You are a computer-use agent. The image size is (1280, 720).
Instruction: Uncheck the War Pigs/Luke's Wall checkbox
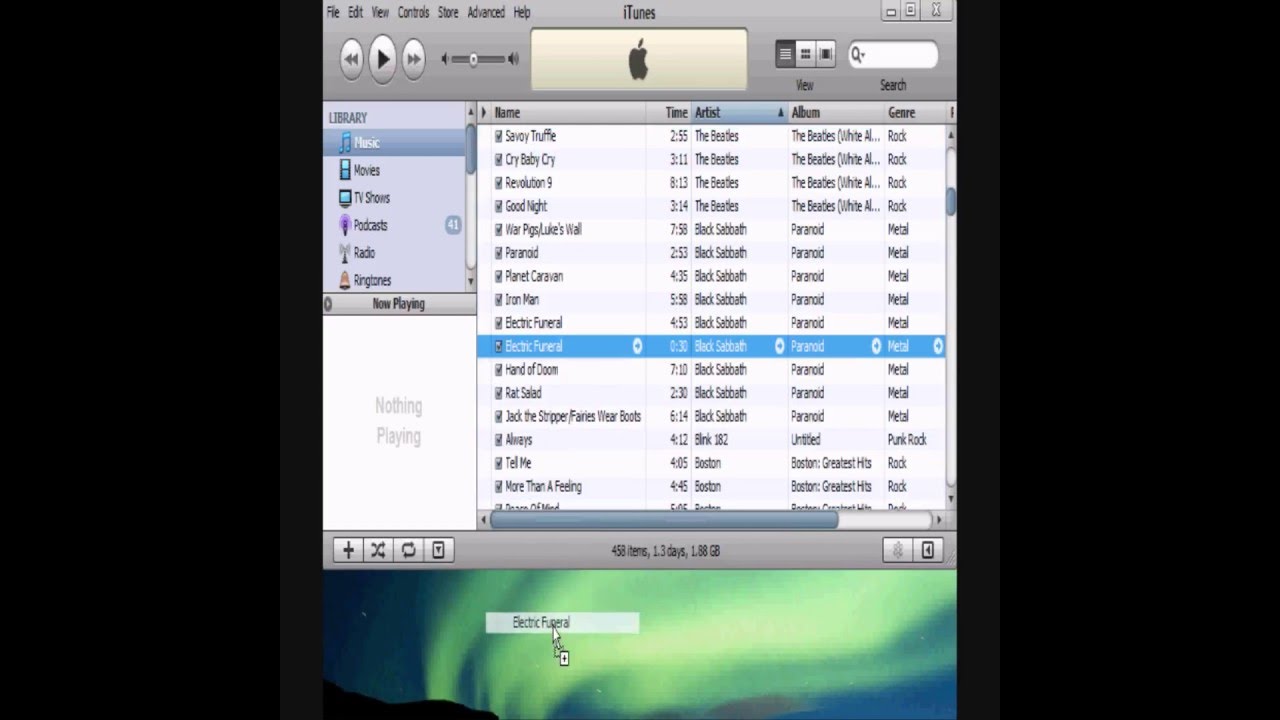(x=499, y=229)
